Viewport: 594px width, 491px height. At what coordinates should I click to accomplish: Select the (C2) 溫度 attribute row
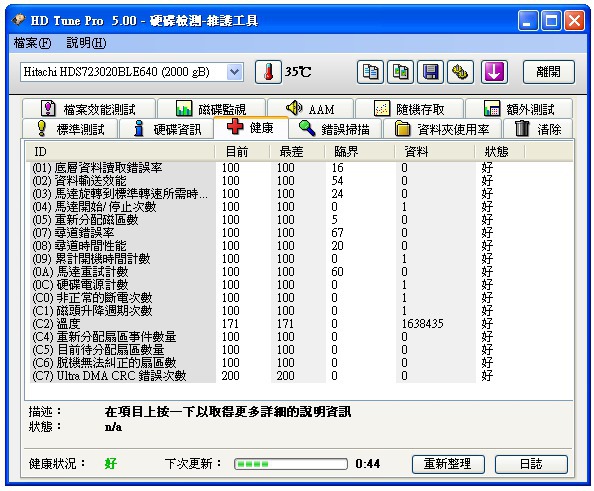pyautogui.click(x=299, y=324)
